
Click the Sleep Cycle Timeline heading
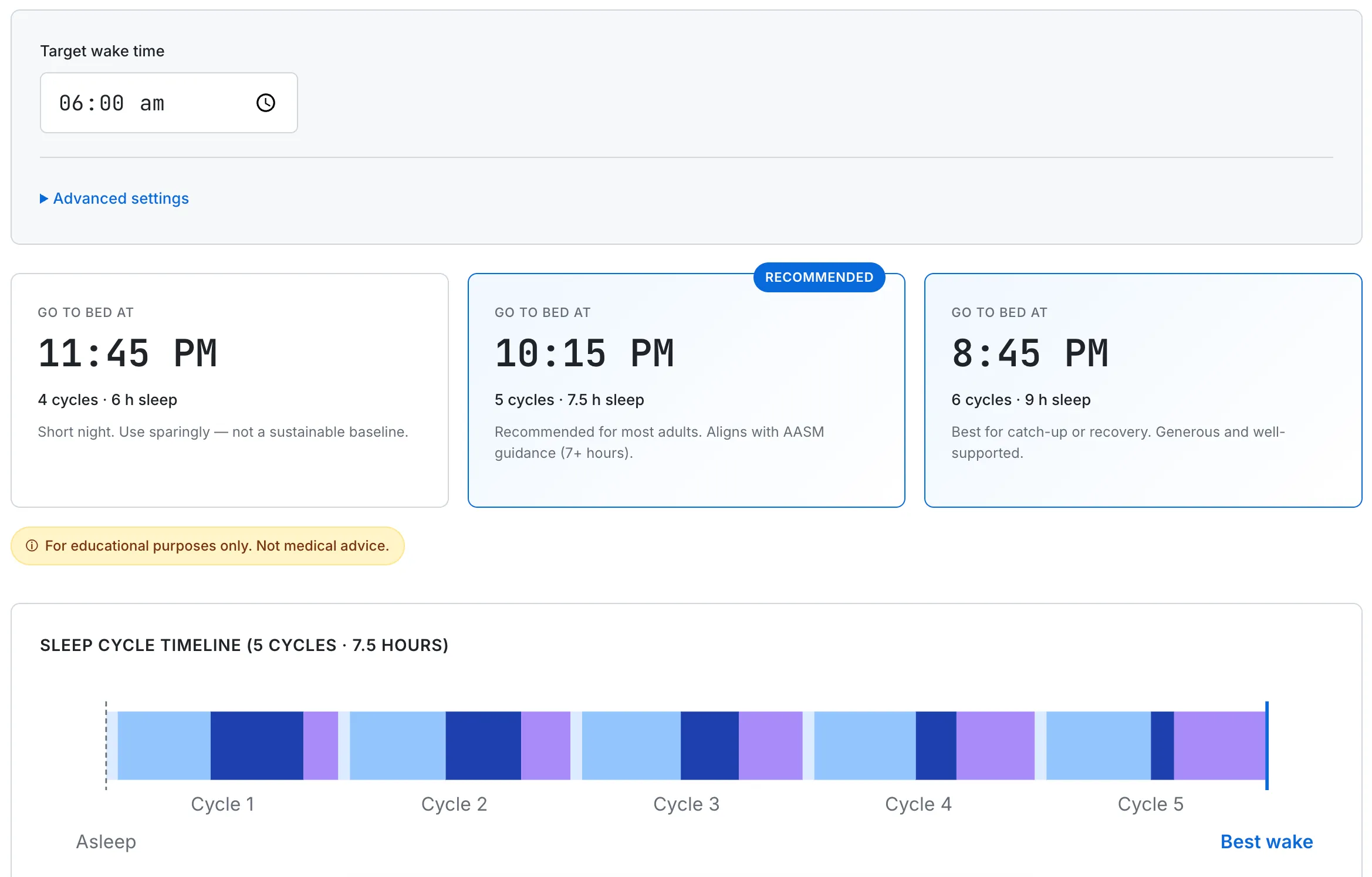pos(244,645)
